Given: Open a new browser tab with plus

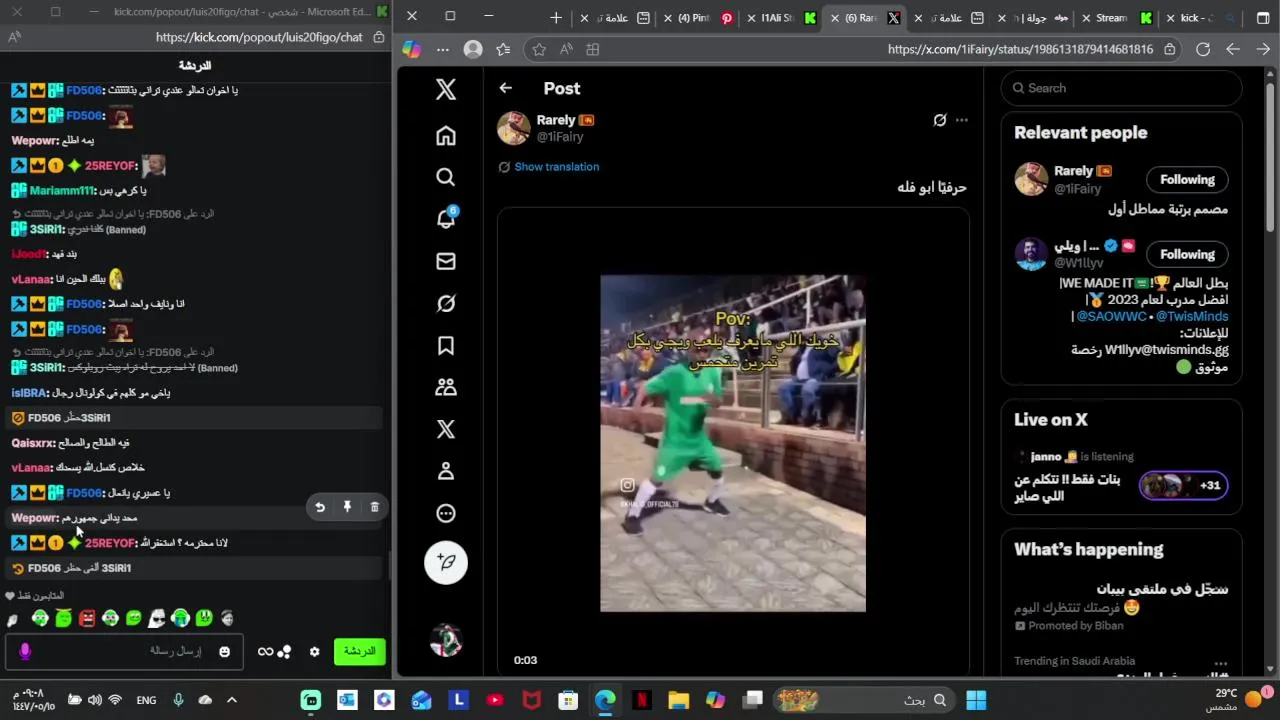Looking at the screenshot, I should tap(556, 18).
